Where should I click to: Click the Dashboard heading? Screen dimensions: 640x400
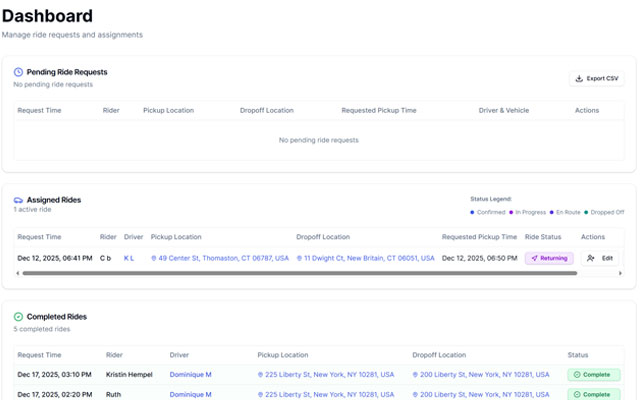pos(47,16)
